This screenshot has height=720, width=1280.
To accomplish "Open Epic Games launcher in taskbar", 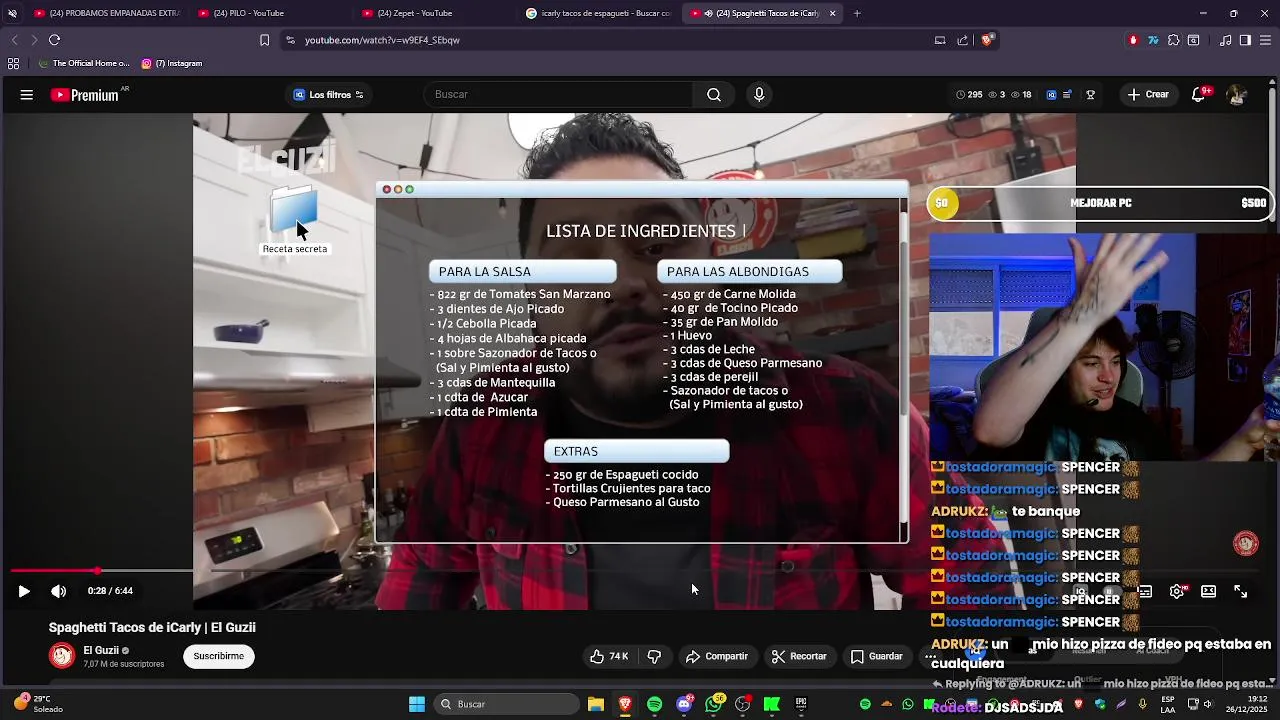I will 800,704.
